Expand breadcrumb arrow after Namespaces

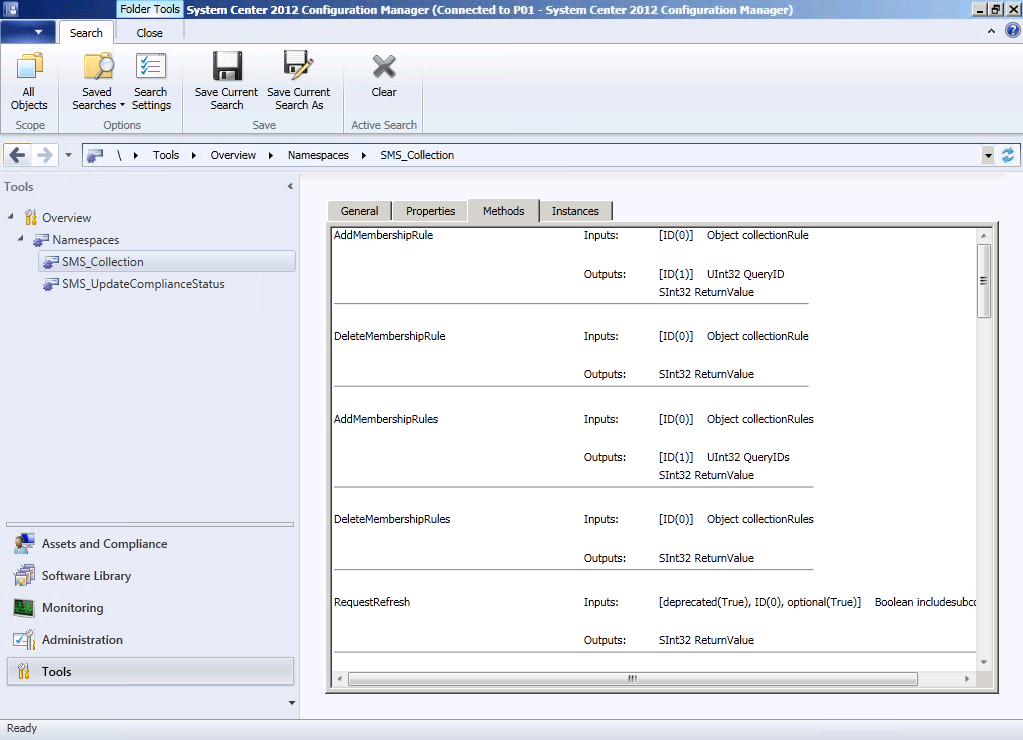click(x=363, y=155)
